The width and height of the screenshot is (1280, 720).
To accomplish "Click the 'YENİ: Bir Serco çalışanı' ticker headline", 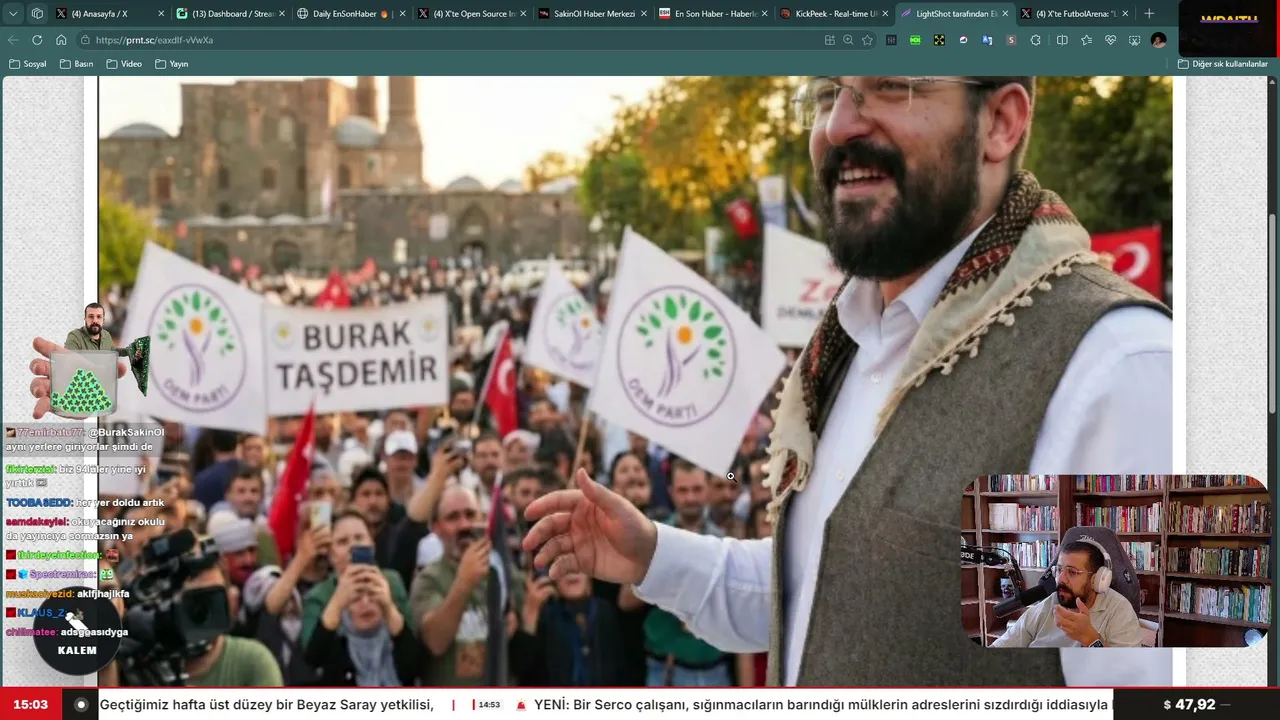I will pos(821,705).
